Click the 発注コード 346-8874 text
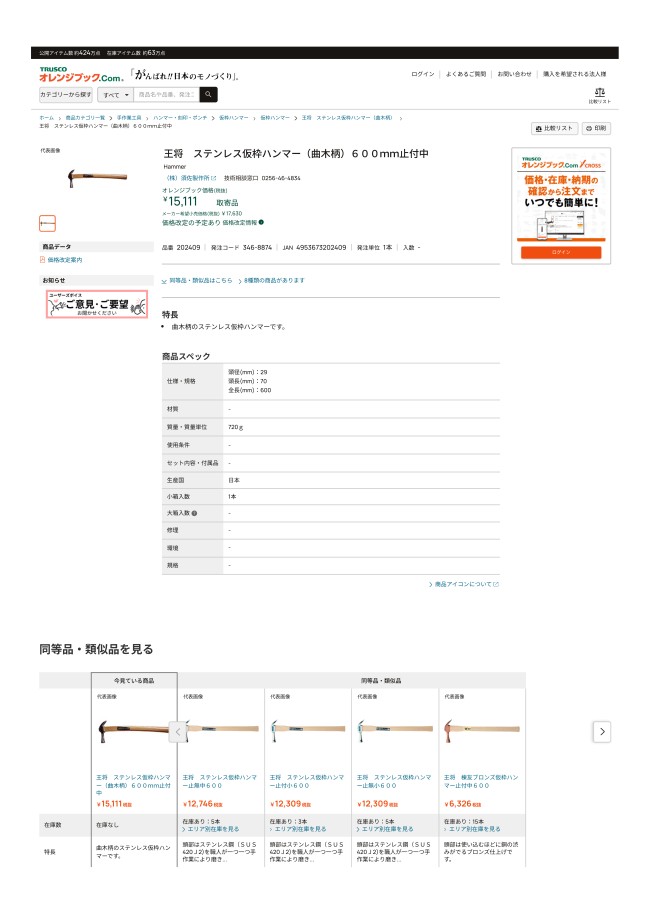Image resolution: width=650 pixels, height=919 pixels. click(241, 248)
